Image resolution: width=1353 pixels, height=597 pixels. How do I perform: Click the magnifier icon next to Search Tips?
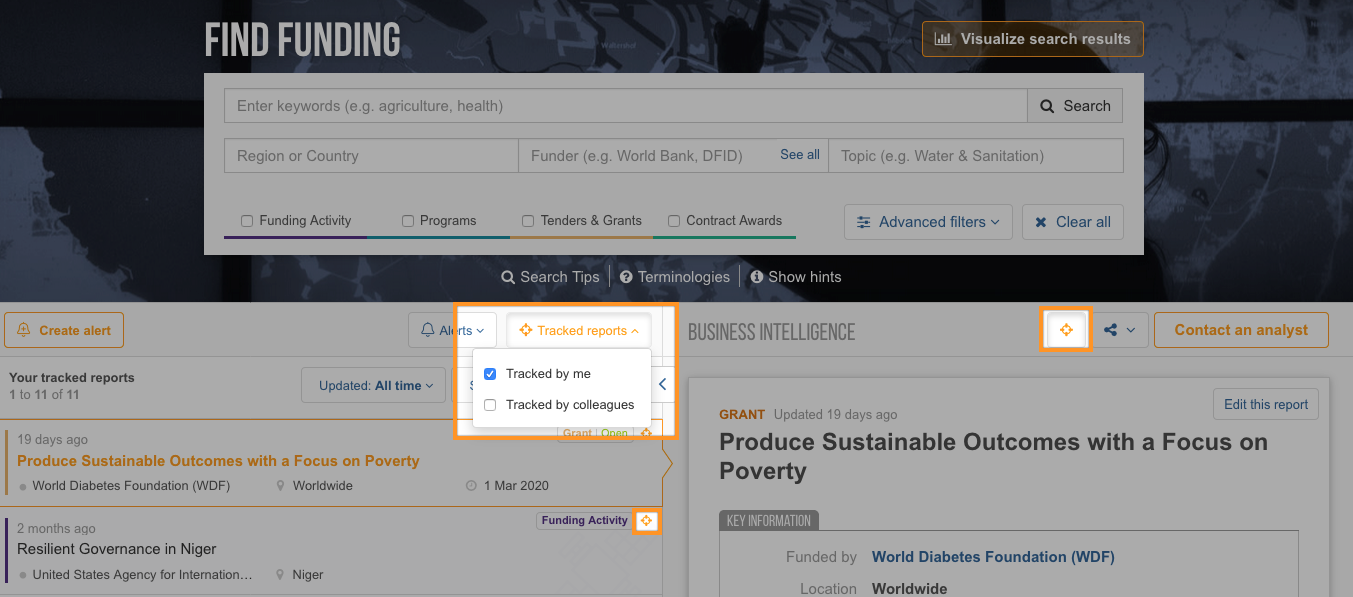point(508,277)
